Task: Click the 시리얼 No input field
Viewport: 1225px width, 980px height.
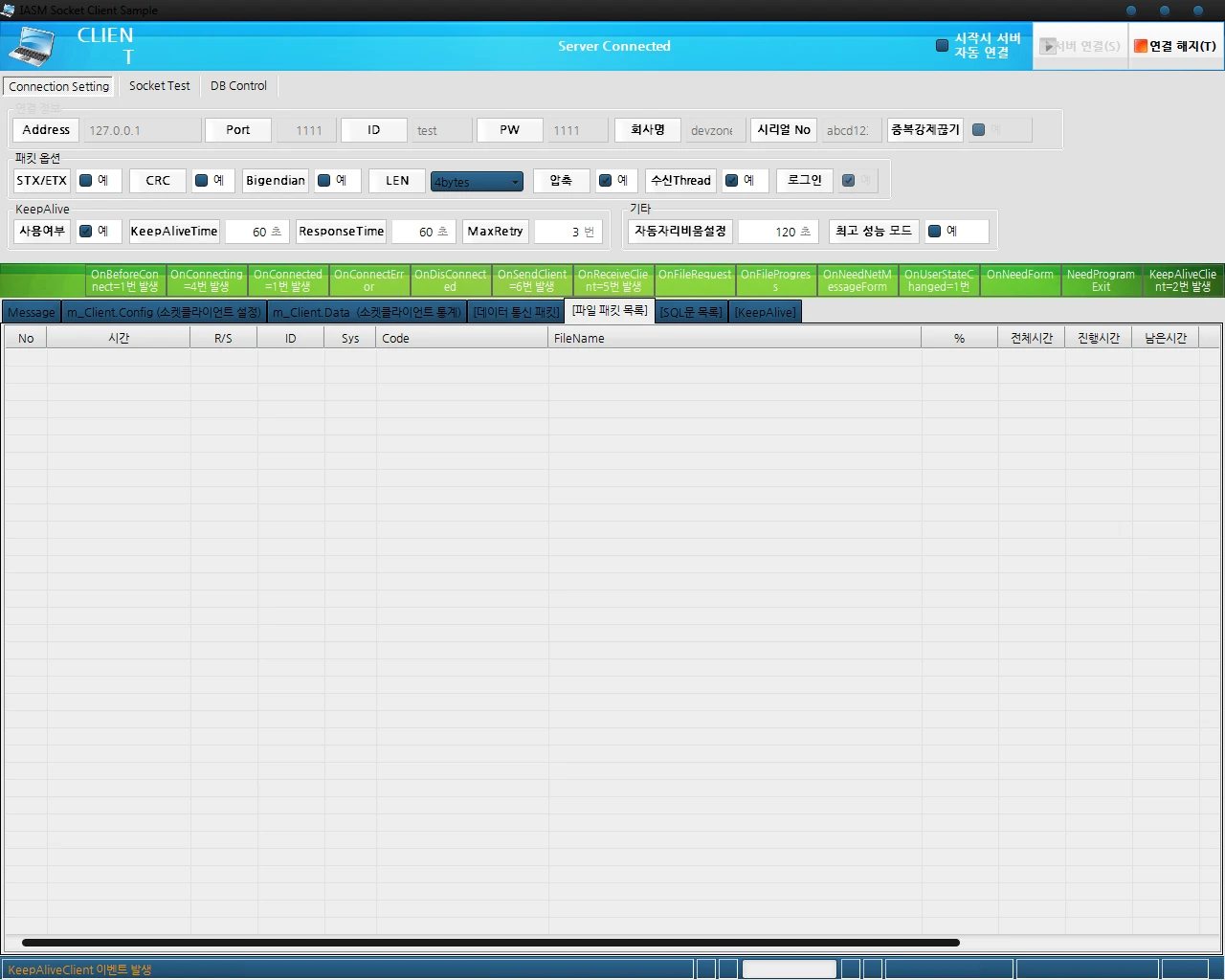Action: click(850, 130)
